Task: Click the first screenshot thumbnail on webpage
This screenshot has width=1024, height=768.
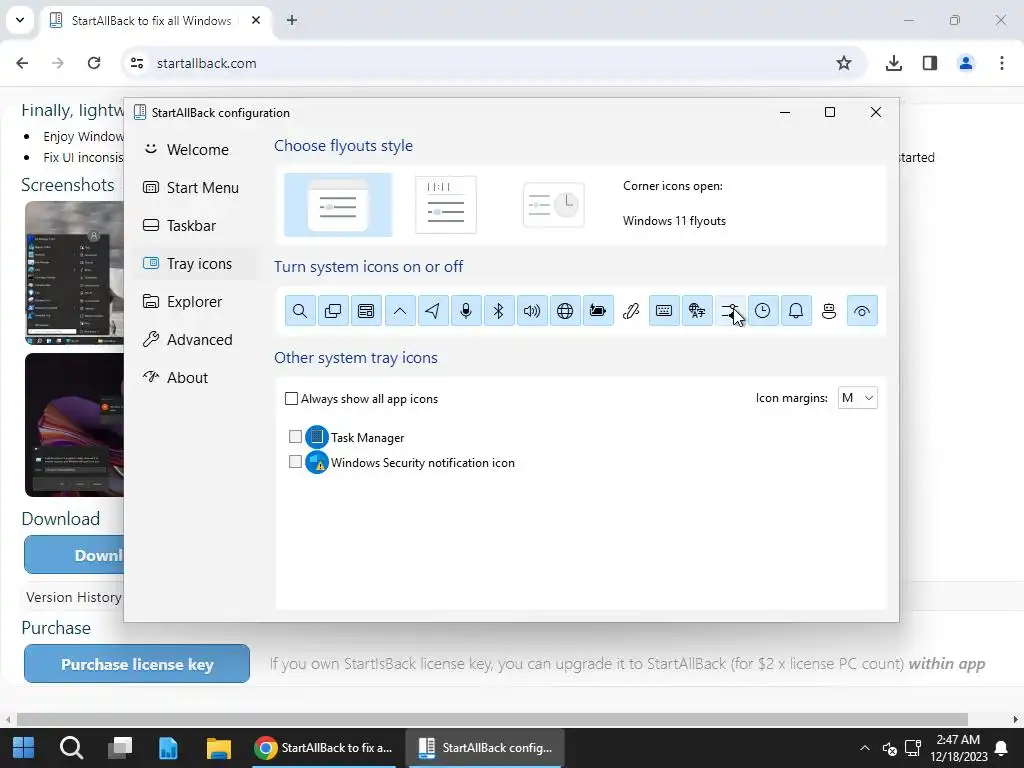Action: 74,273
